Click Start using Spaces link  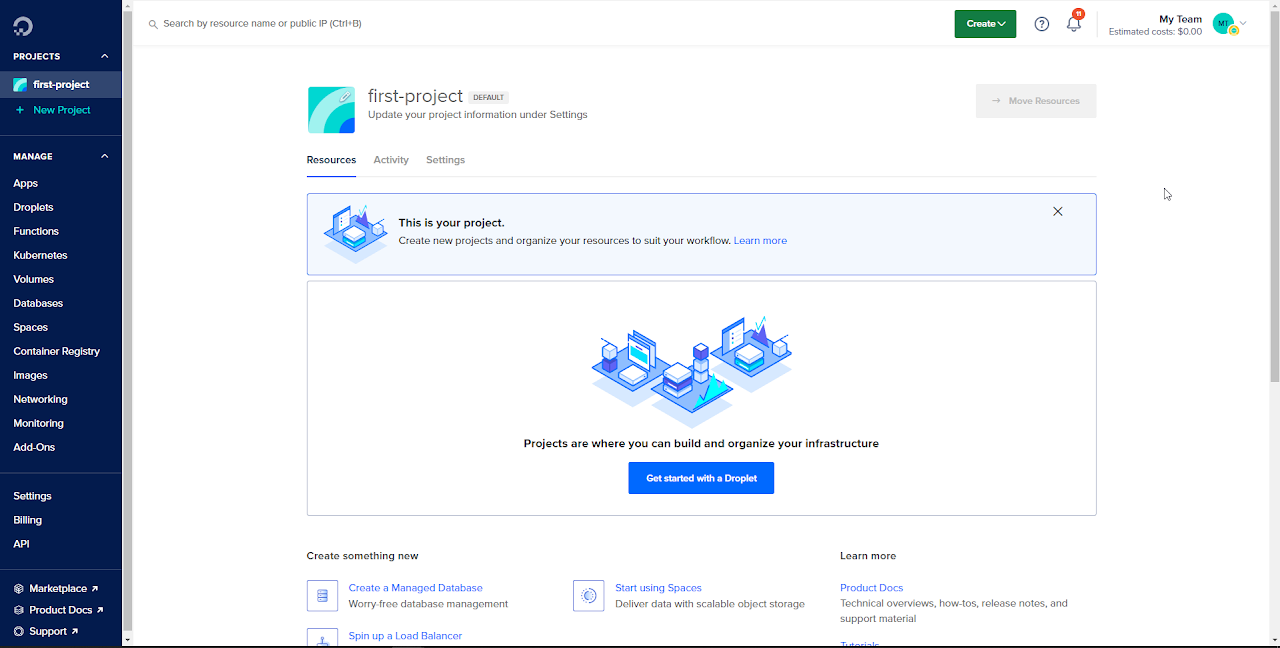click(658, 588)
